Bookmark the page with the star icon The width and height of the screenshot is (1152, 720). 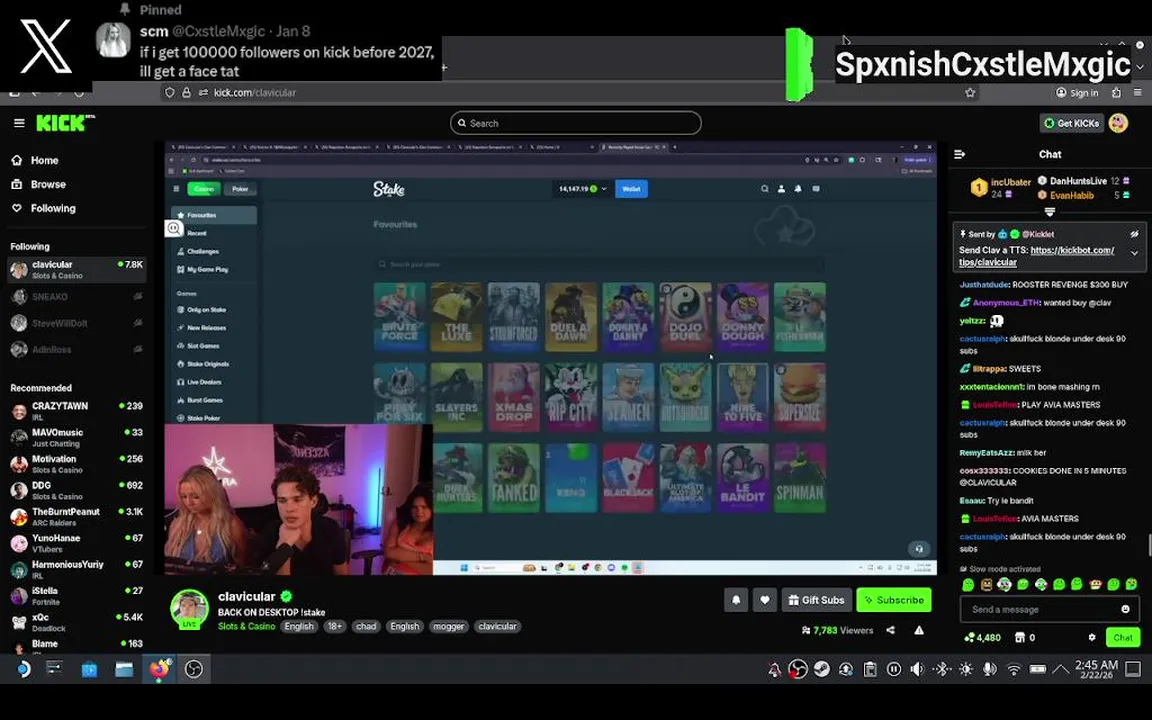click(x=970, y=93)
